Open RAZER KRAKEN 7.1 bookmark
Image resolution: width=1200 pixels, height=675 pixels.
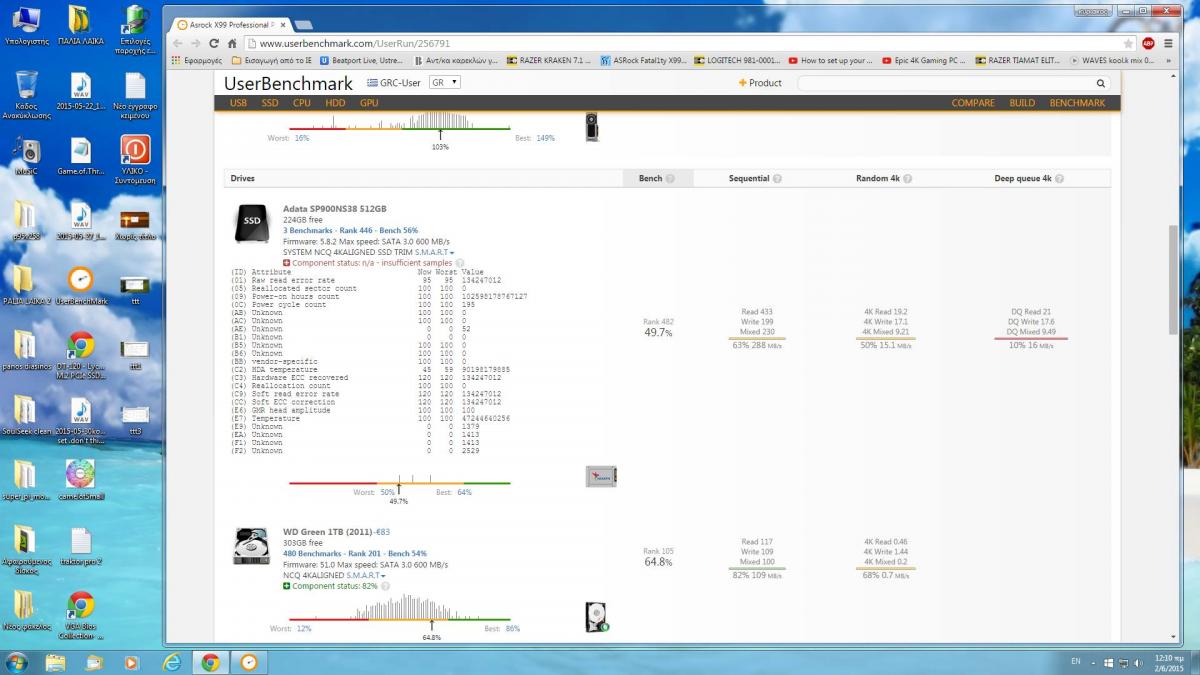pyautogui.click(x=549, y=60)
